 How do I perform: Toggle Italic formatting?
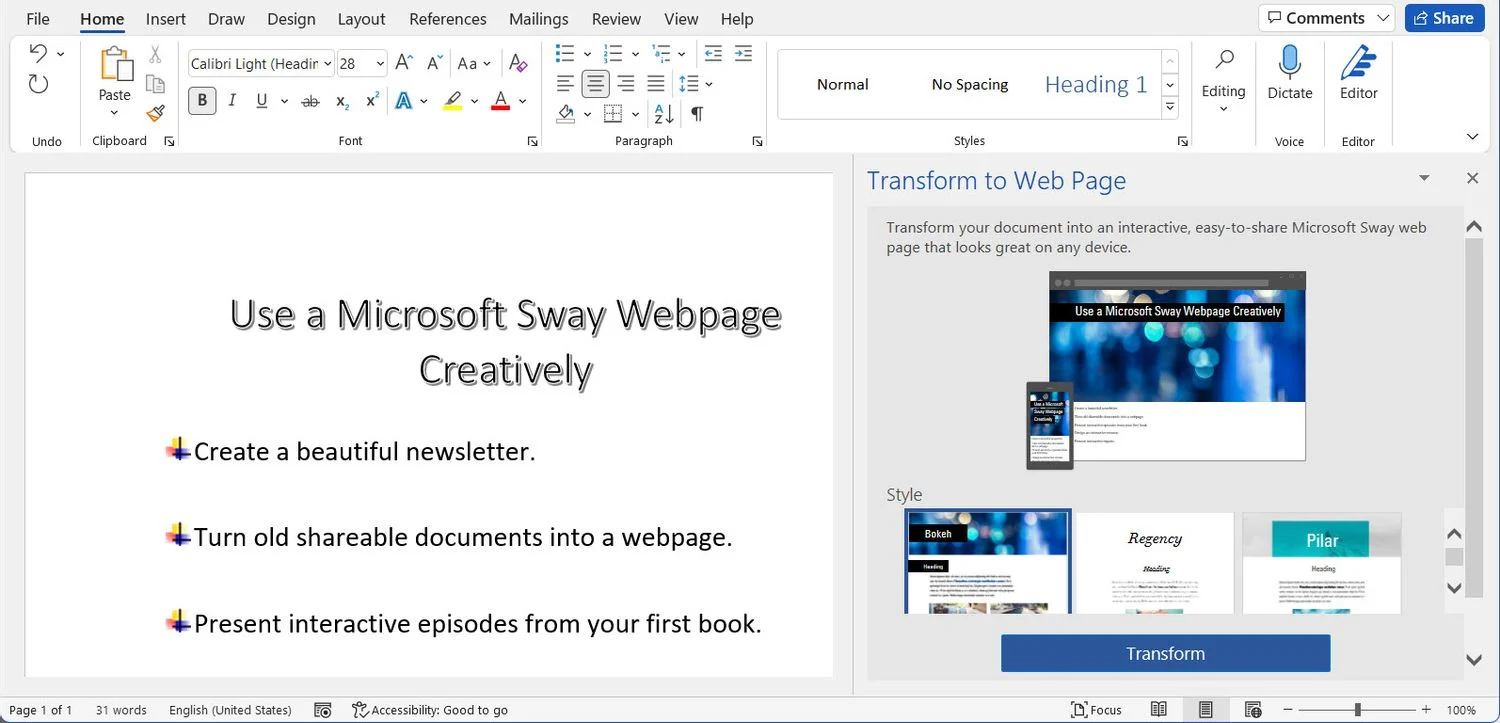[232, 101]
